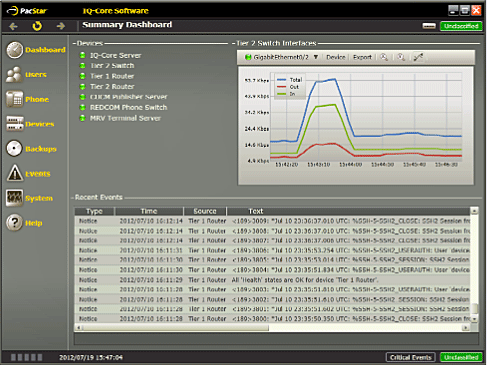Toggle the line graph mode icon in chart toolbar
Viewport: 487px width, 365px height.
point(418,57)
